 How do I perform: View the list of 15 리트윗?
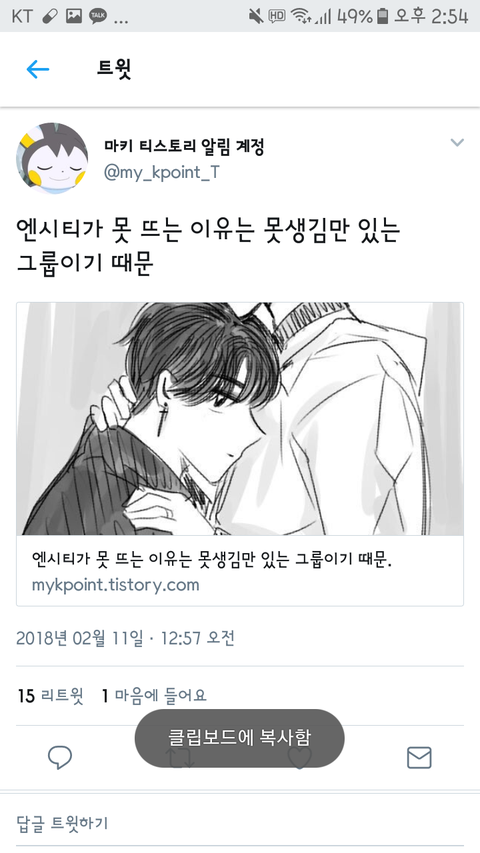click(51, 695)
